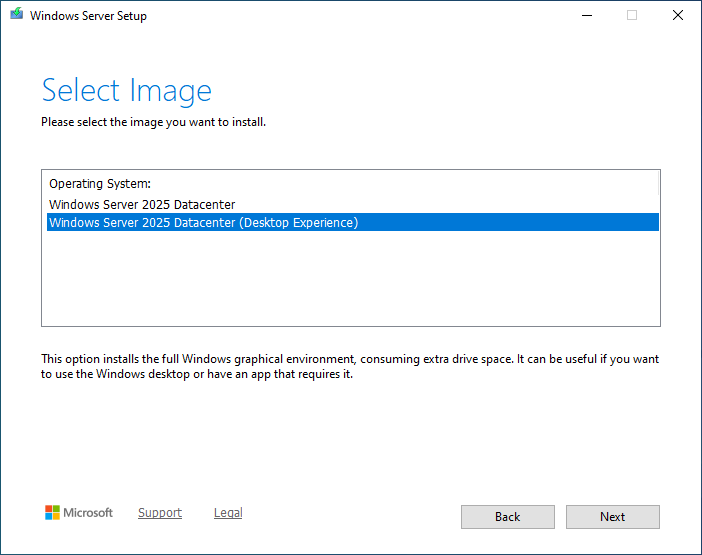Click the Microsoft four-color logo

point(52,513)
